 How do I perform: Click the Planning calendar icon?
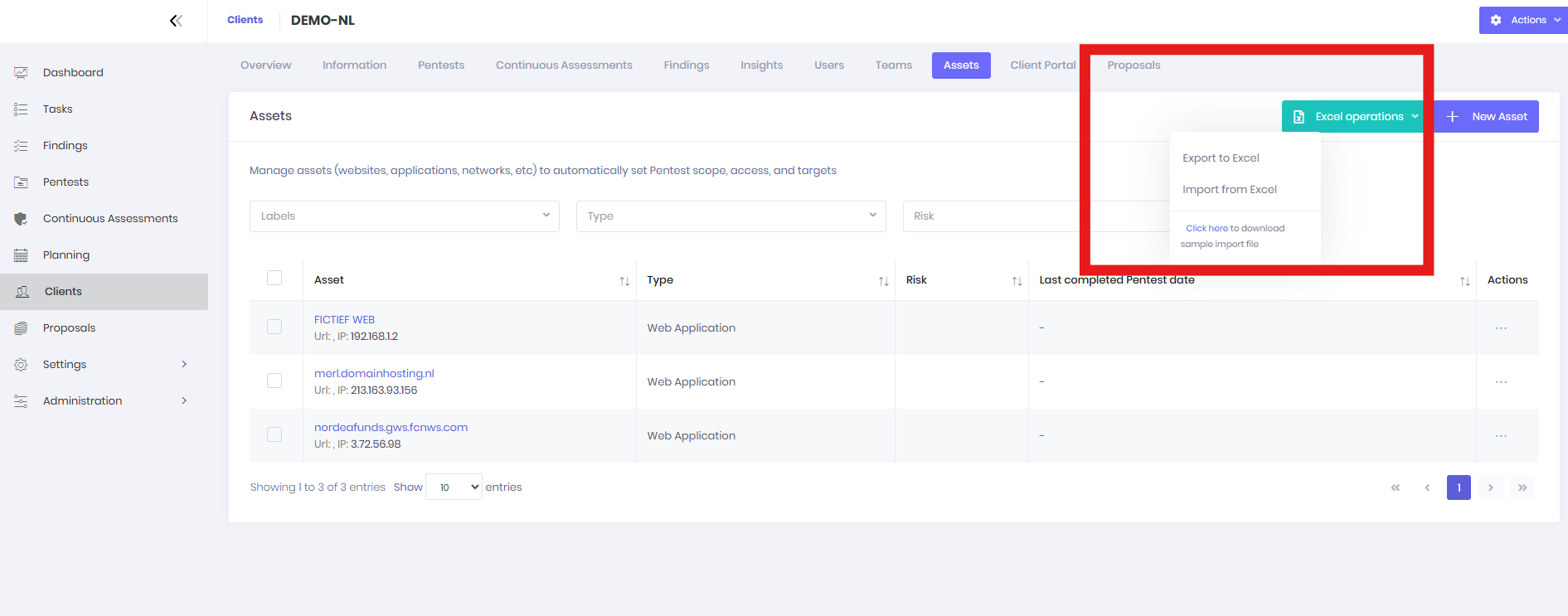22,255
